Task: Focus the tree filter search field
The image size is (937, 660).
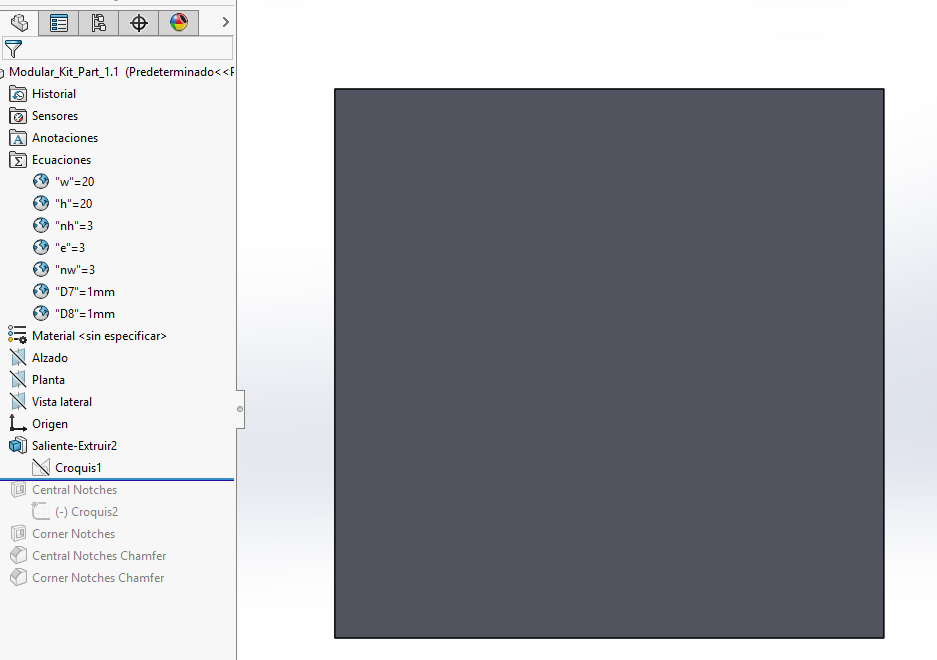Action: point(118,48)
